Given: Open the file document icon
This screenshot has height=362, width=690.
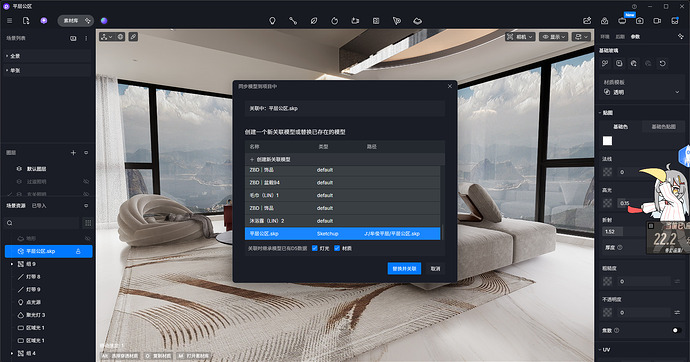Looking at the screenshot, I should pos(26,21).
